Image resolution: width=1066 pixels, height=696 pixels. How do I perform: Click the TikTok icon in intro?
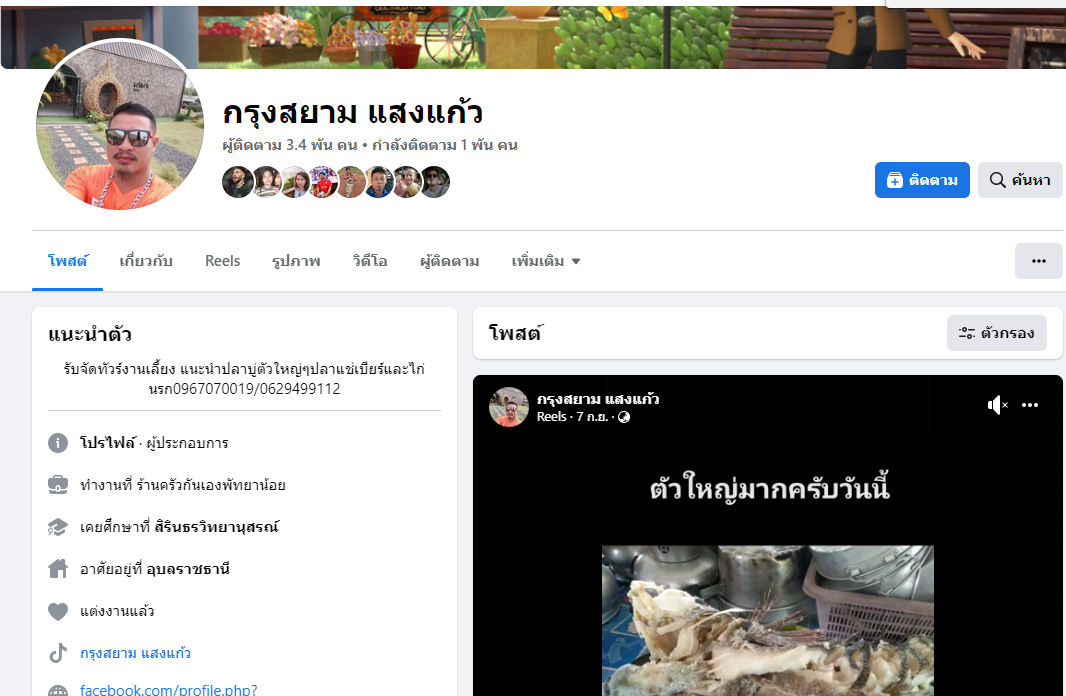point(58,653)
